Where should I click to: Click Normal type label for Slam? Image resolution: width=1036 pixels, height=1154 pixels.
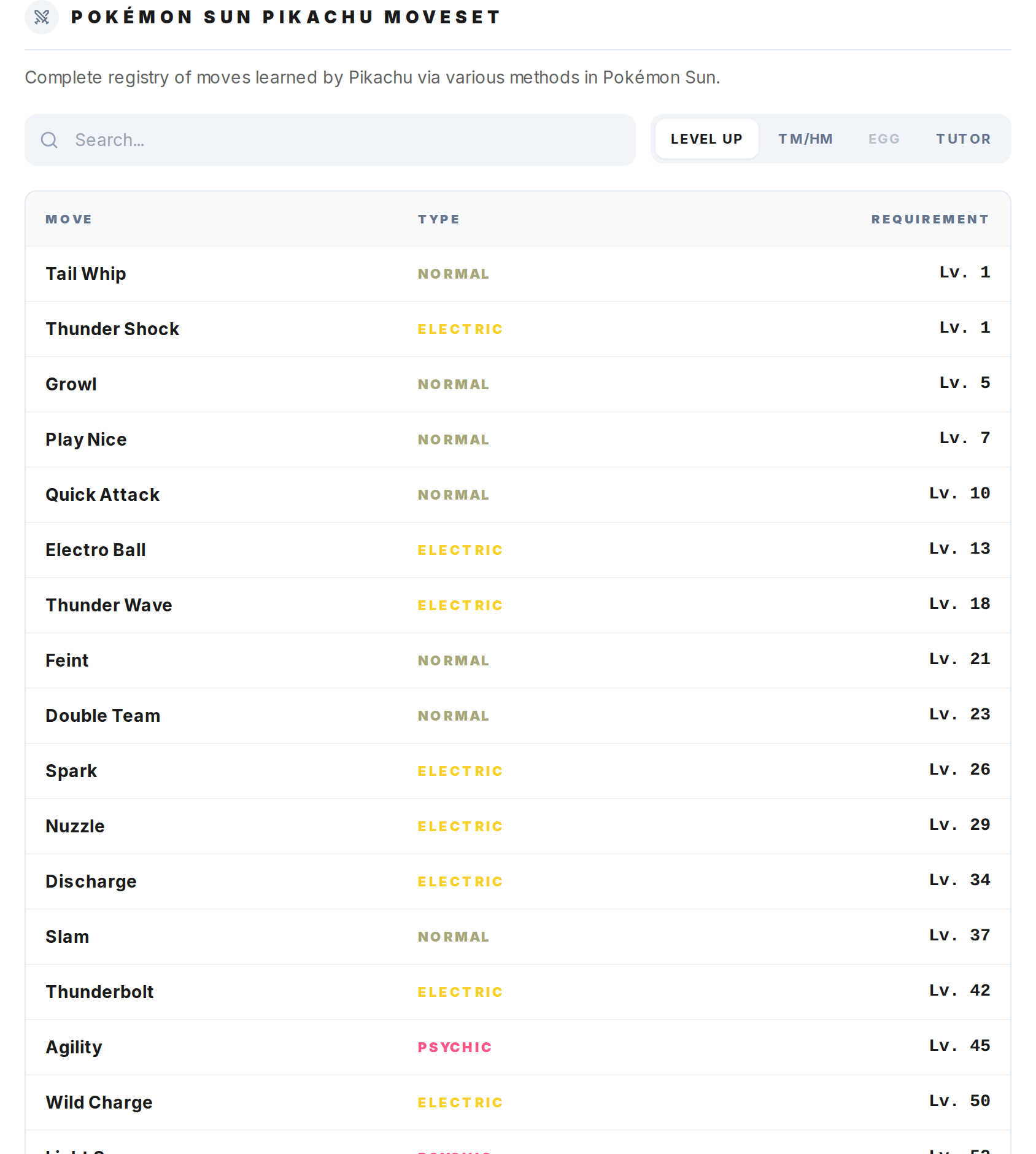(454, 937)
